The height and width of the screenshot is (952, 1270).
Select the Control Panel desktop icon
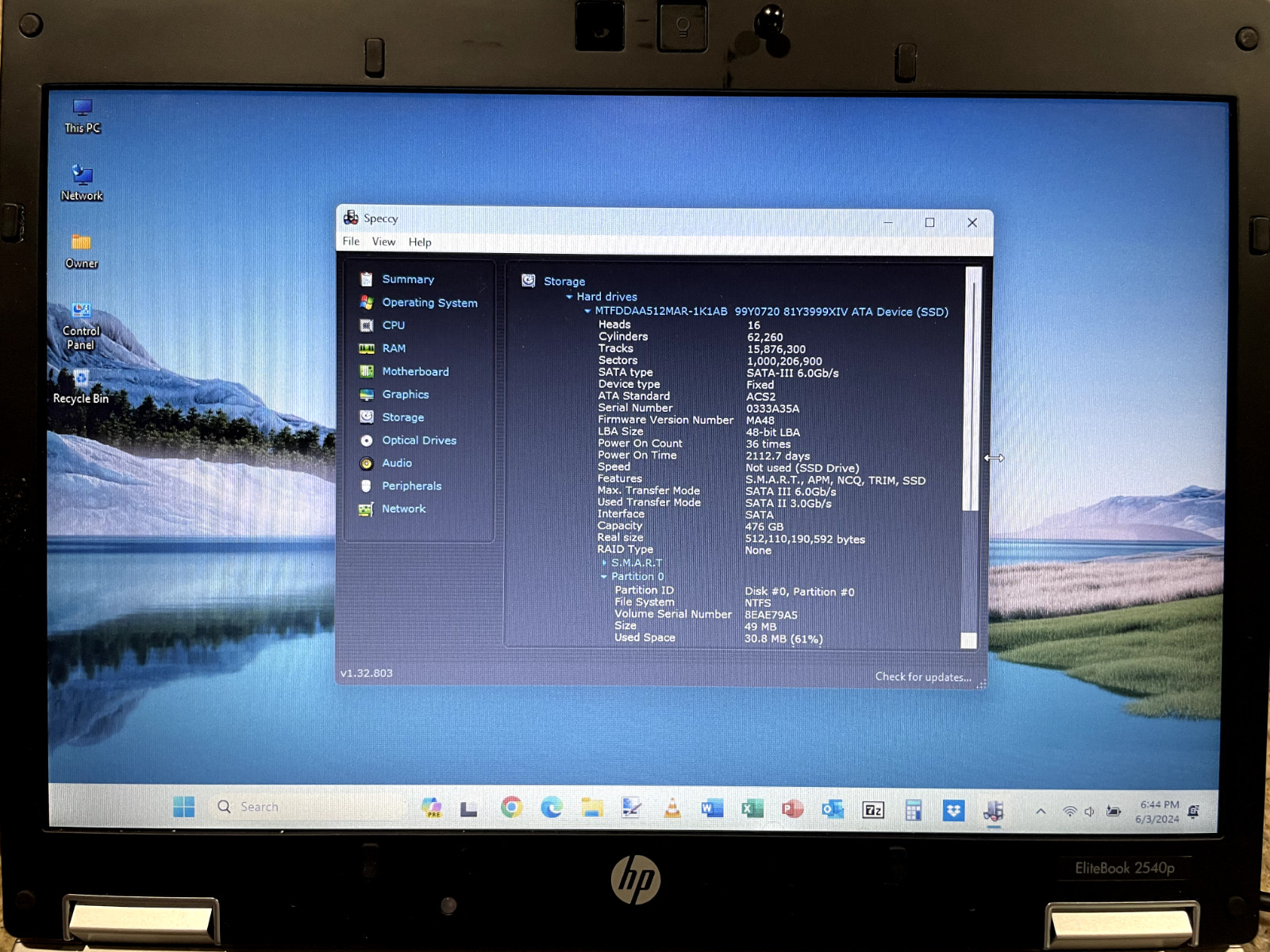point(81,327)
